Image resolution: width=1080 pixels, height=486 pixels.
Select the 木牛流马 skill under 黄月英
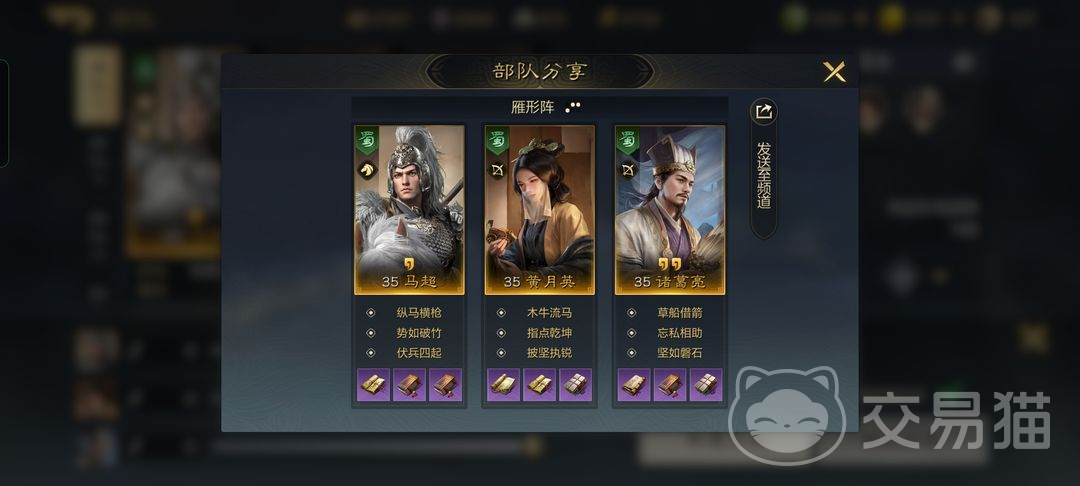pyautogui.click(x=550, y=313)
